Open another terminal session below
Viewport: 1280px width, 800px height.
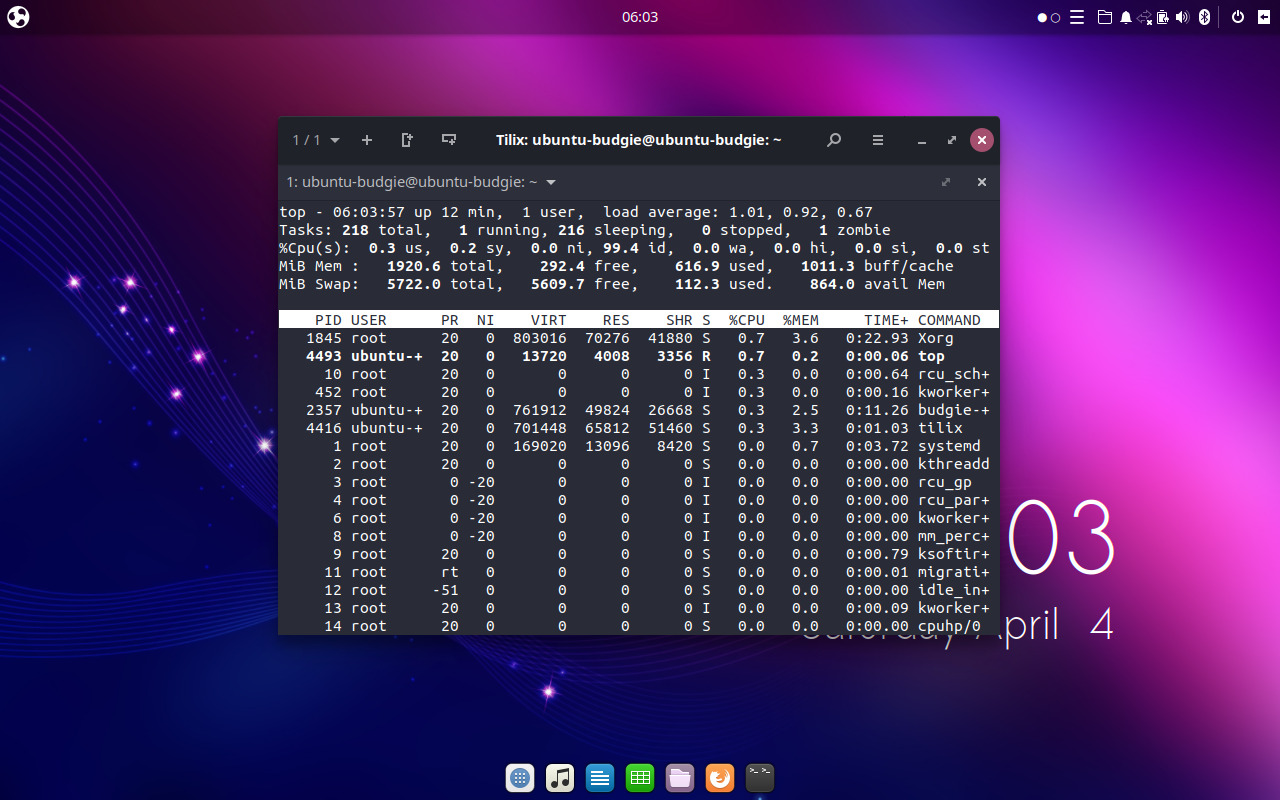pyautogui.click(x=448, y=140)
